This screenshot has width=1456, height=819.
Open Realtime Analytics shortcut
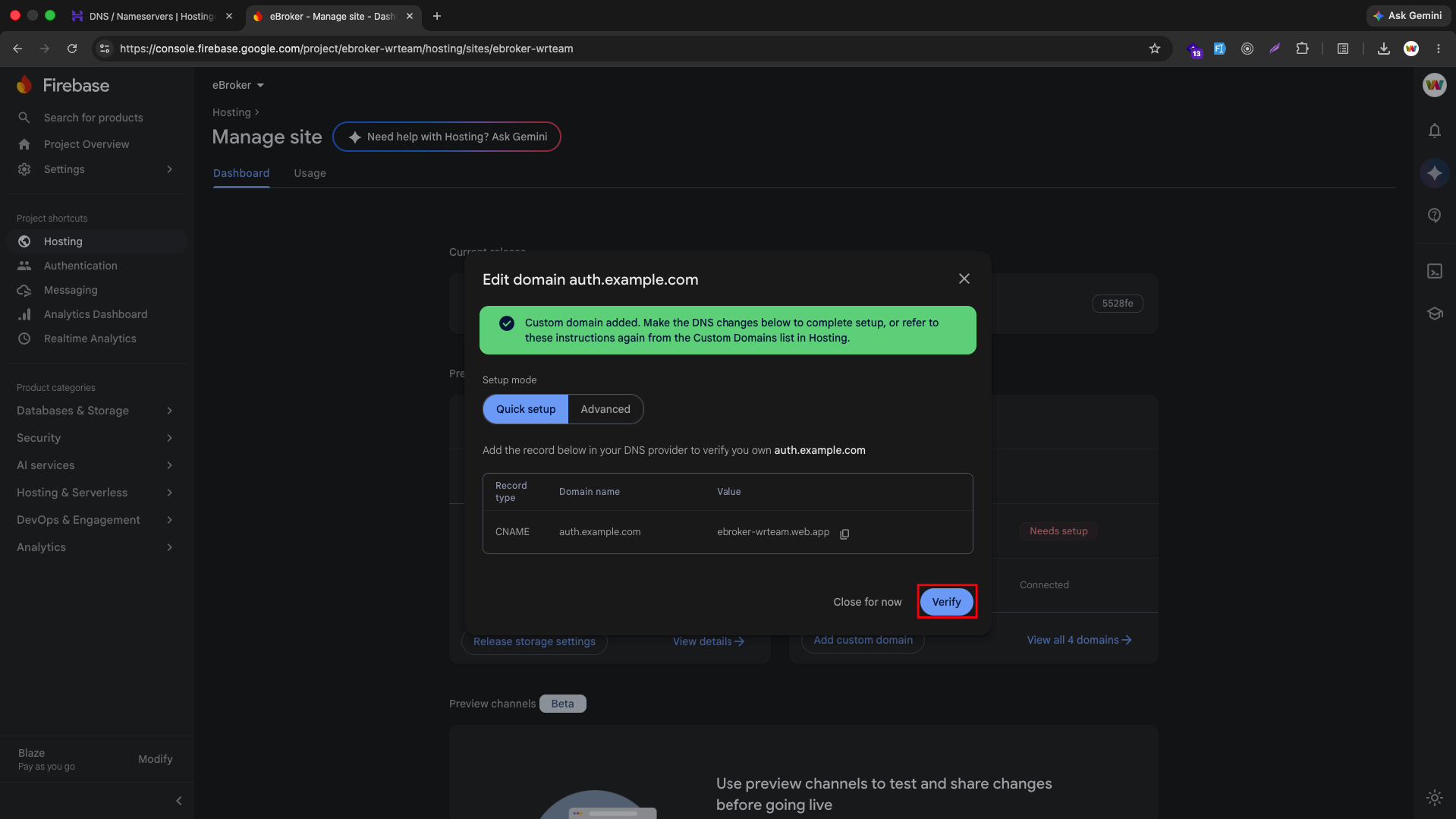90,339
